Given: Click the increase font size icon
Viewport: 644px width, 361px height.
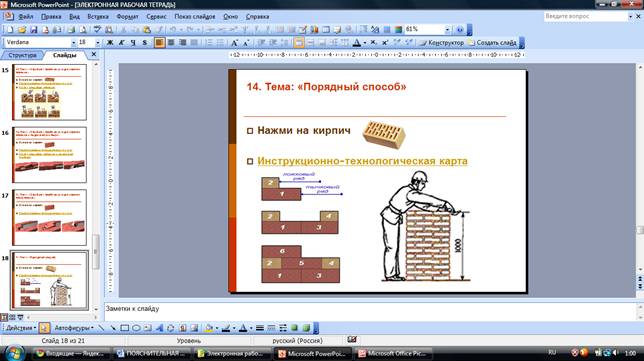Looking at the screenshot, I should (x=234, y=42).
